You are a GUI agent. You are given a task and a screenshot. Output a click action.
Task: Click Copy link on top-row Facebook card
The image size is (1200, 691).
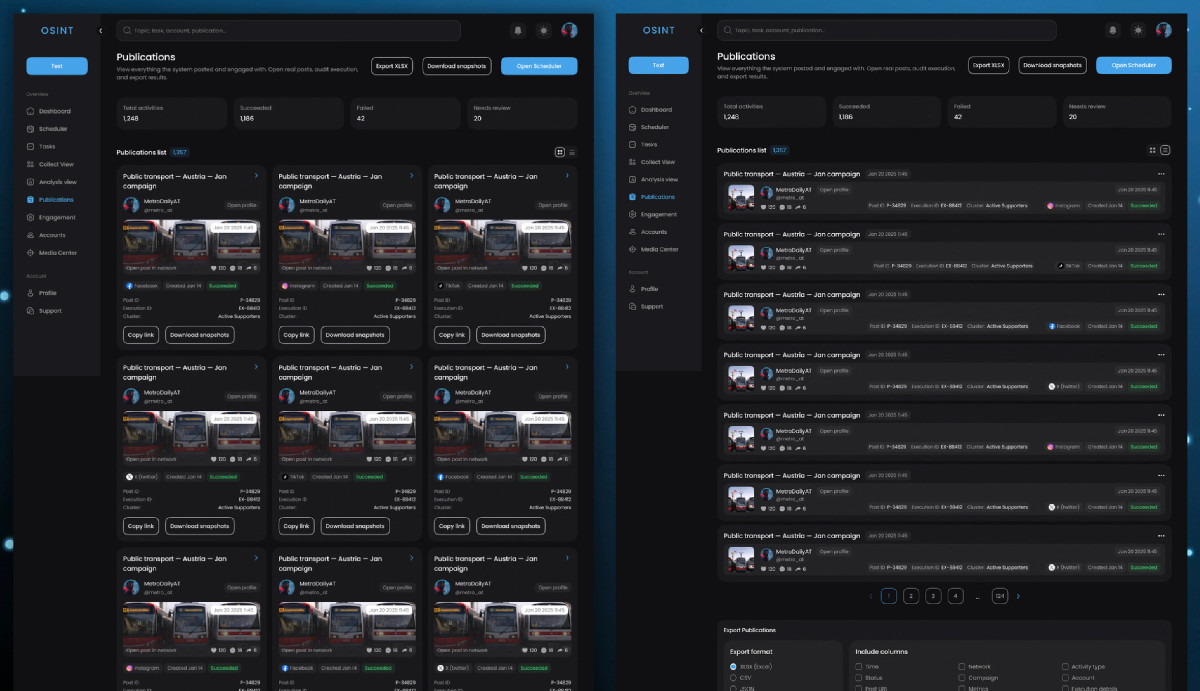coord(141,335)
